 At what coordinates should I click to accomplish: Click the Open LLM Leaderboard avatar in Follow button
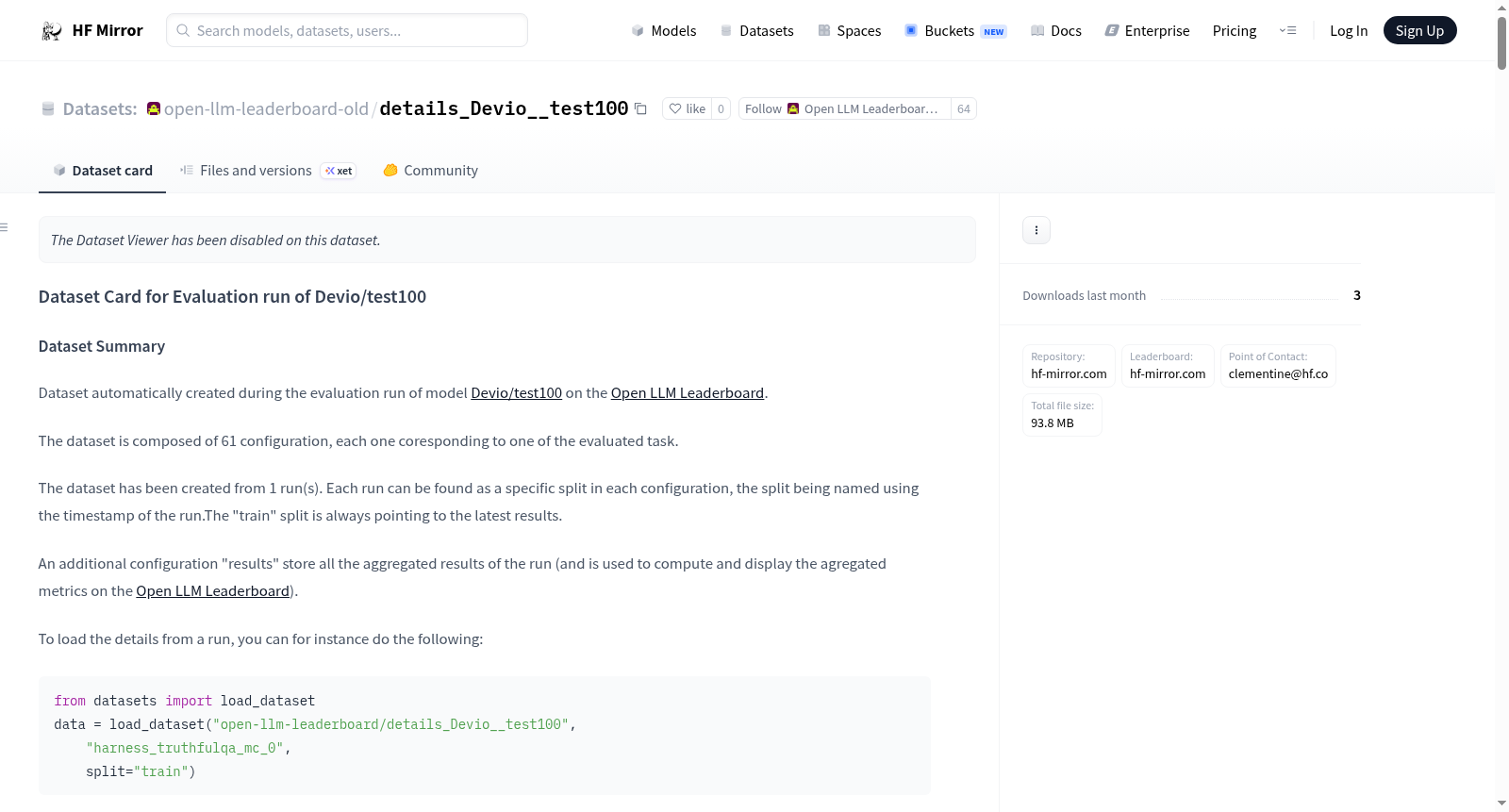tap(793, 108)
